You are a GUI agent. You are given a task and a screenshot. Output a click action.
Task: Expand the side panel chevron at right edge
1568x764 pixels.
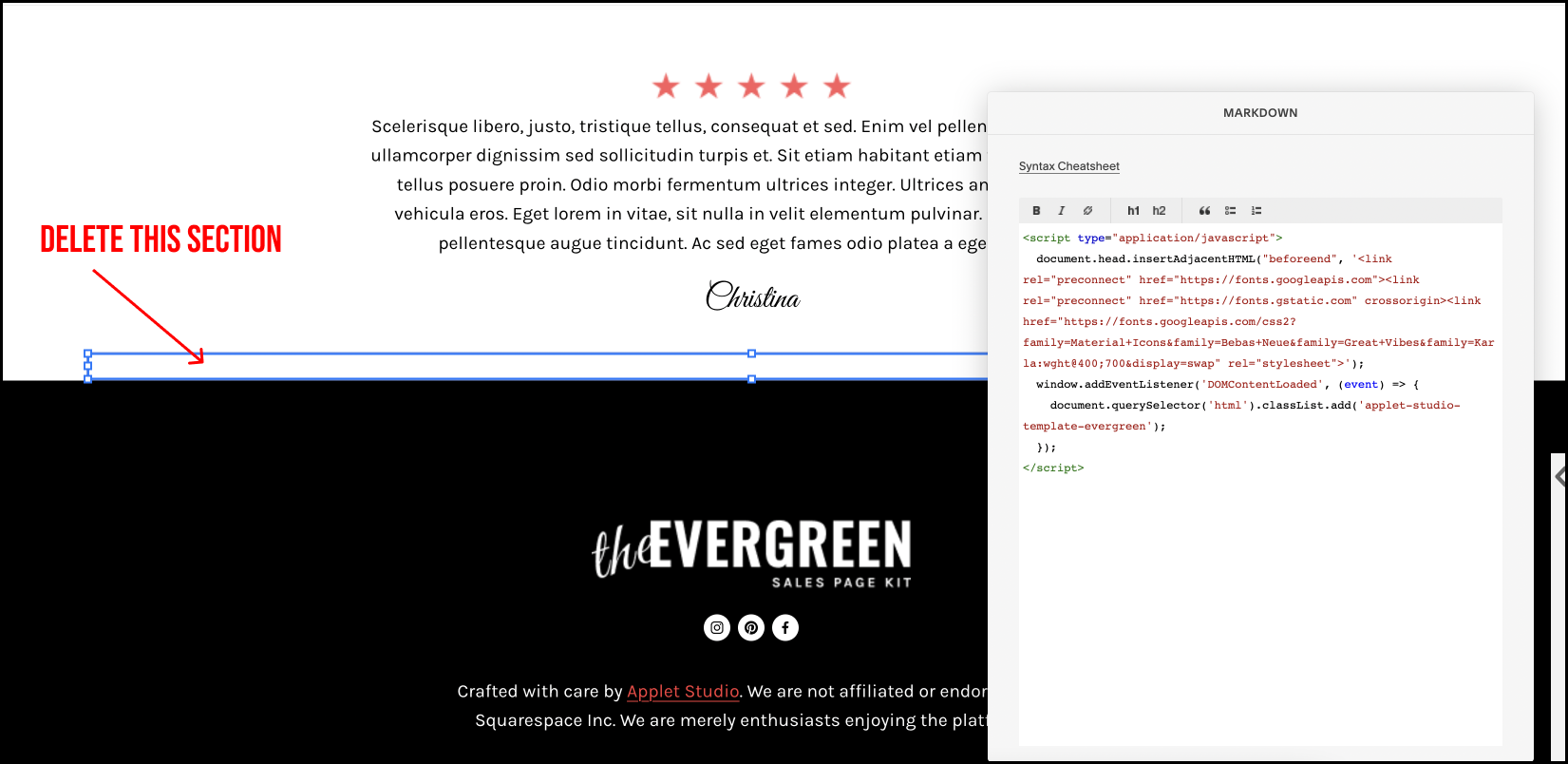1559,475
